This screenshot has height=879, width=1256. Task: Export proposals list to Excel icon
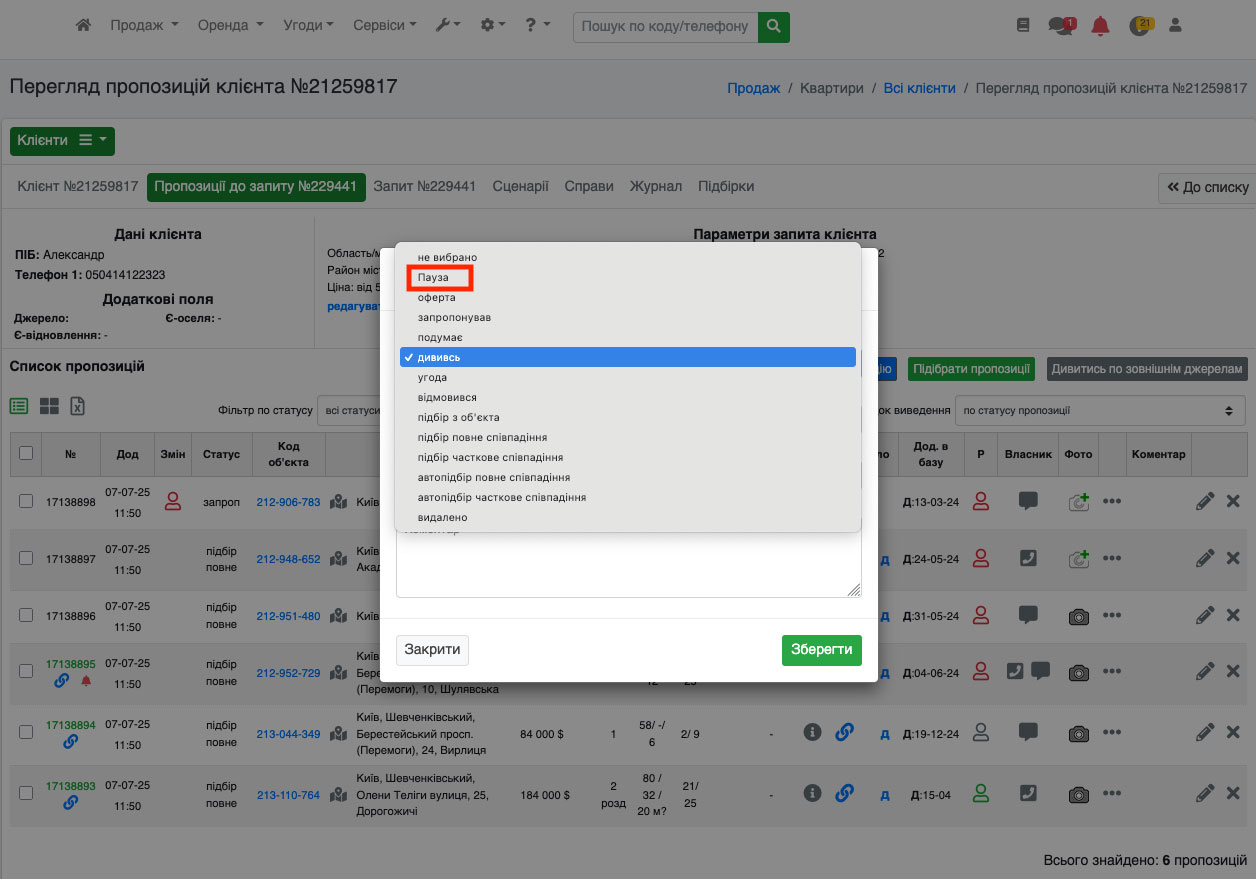coord(78,406)
